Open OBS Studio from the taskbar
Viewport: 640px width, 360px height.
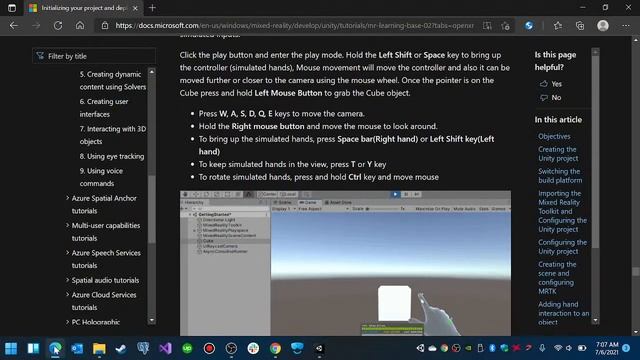click(231, 349)
